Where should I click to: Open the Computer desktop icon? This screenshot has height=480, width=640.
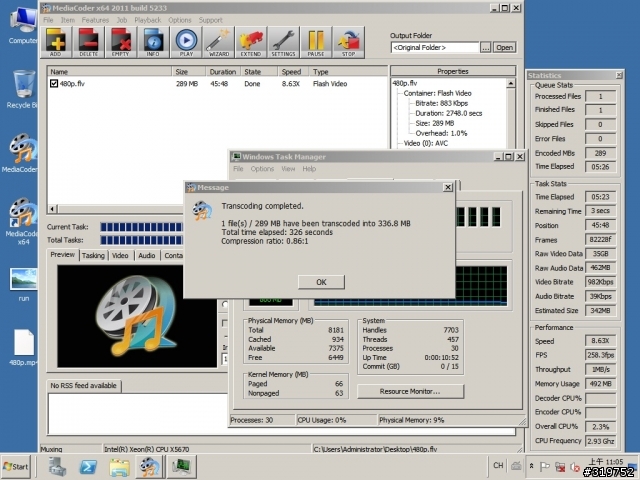click(22, 25)
